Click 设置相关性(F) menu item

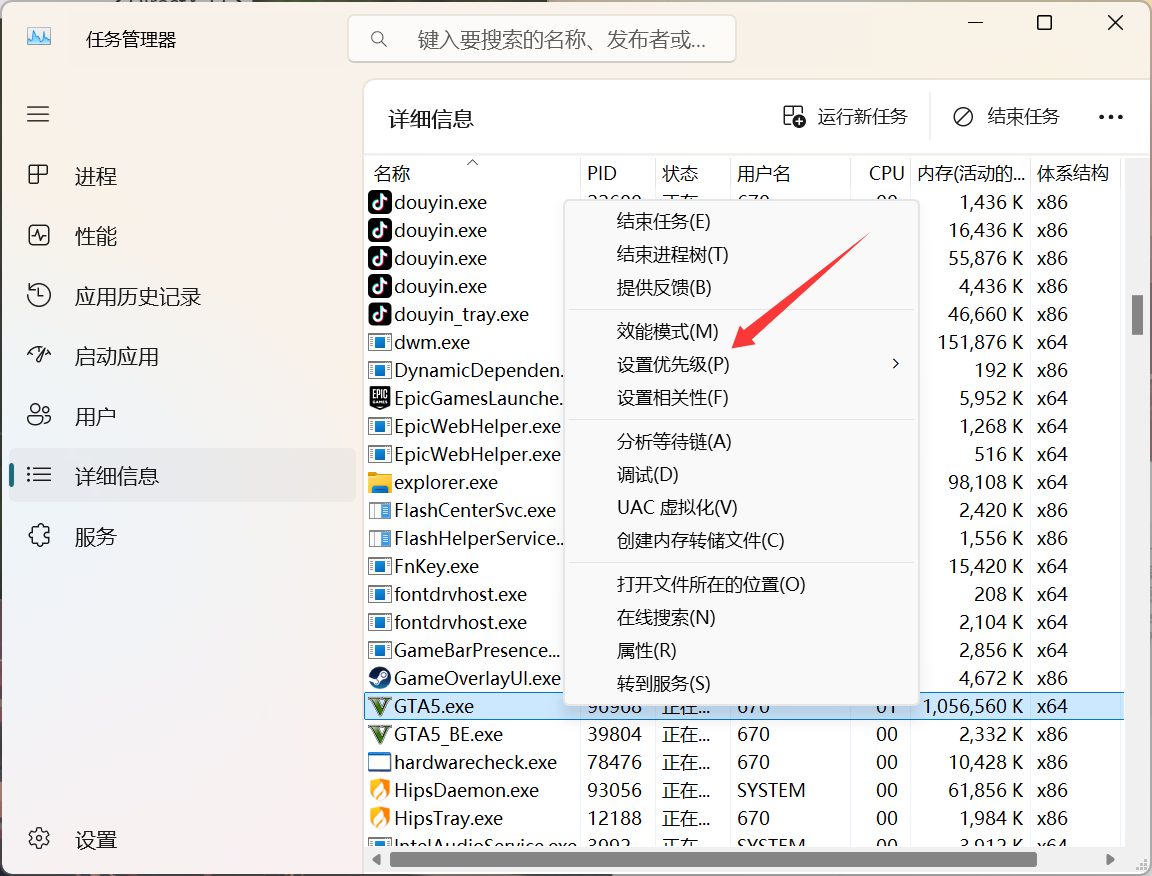[x=672, y=397]
